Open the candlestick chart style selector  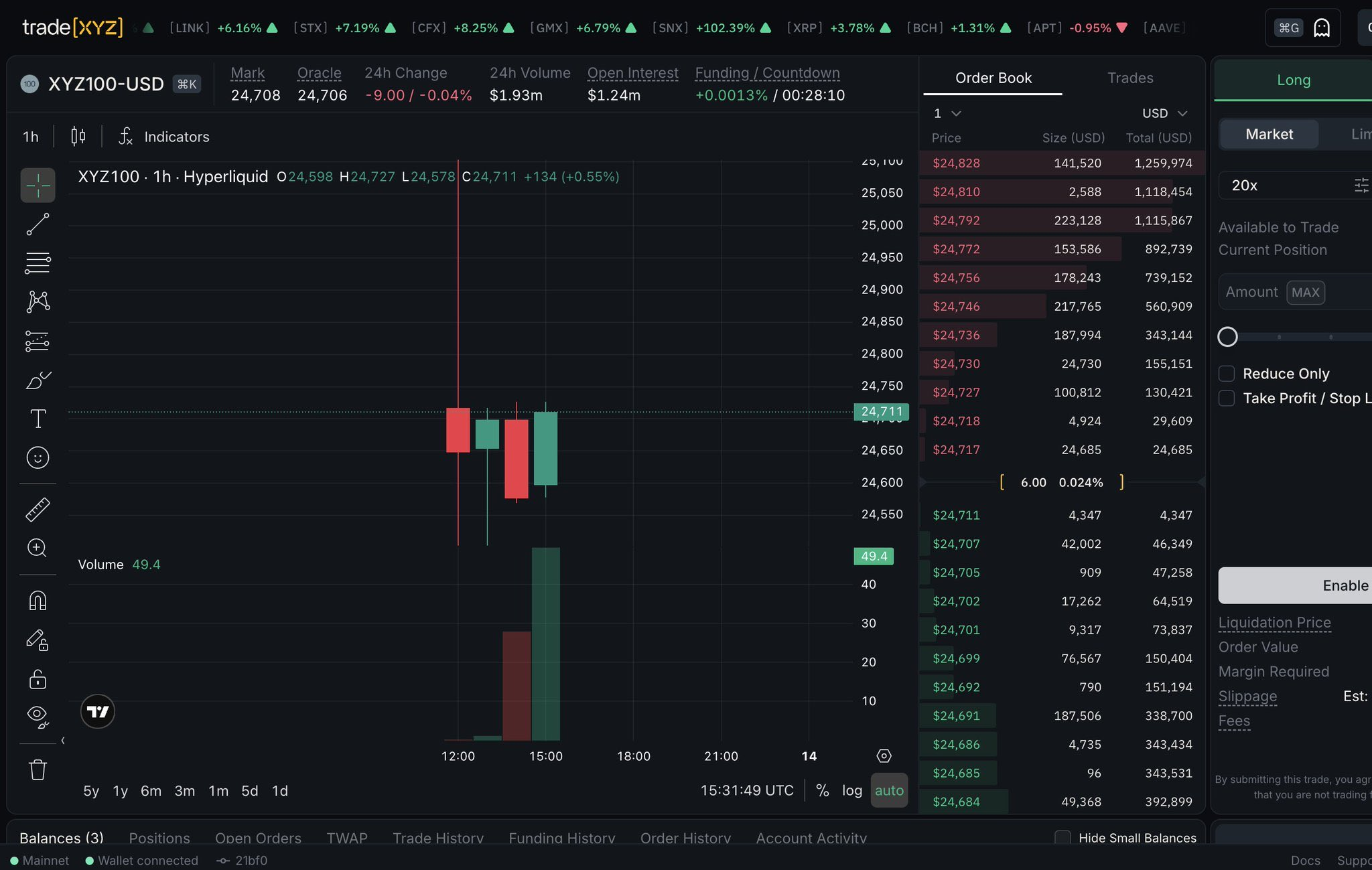tap(78, 137)
